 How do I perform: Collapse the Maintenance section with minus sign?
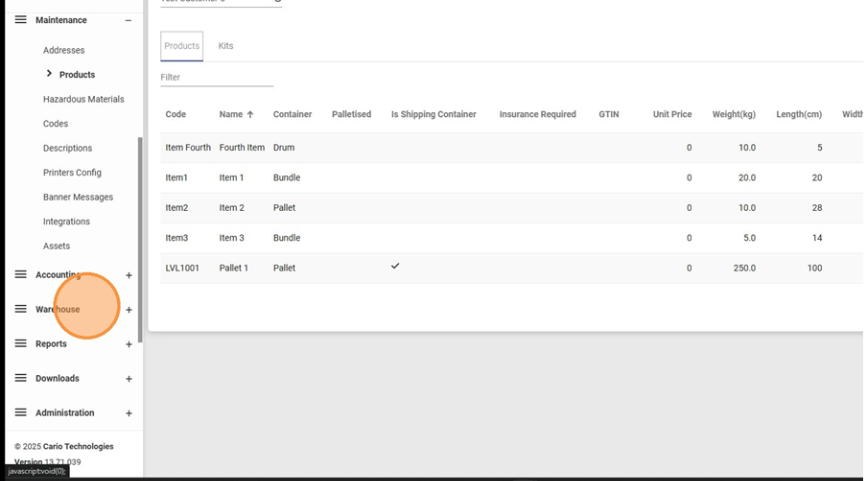pyautogui.click(x=128, y=20)
